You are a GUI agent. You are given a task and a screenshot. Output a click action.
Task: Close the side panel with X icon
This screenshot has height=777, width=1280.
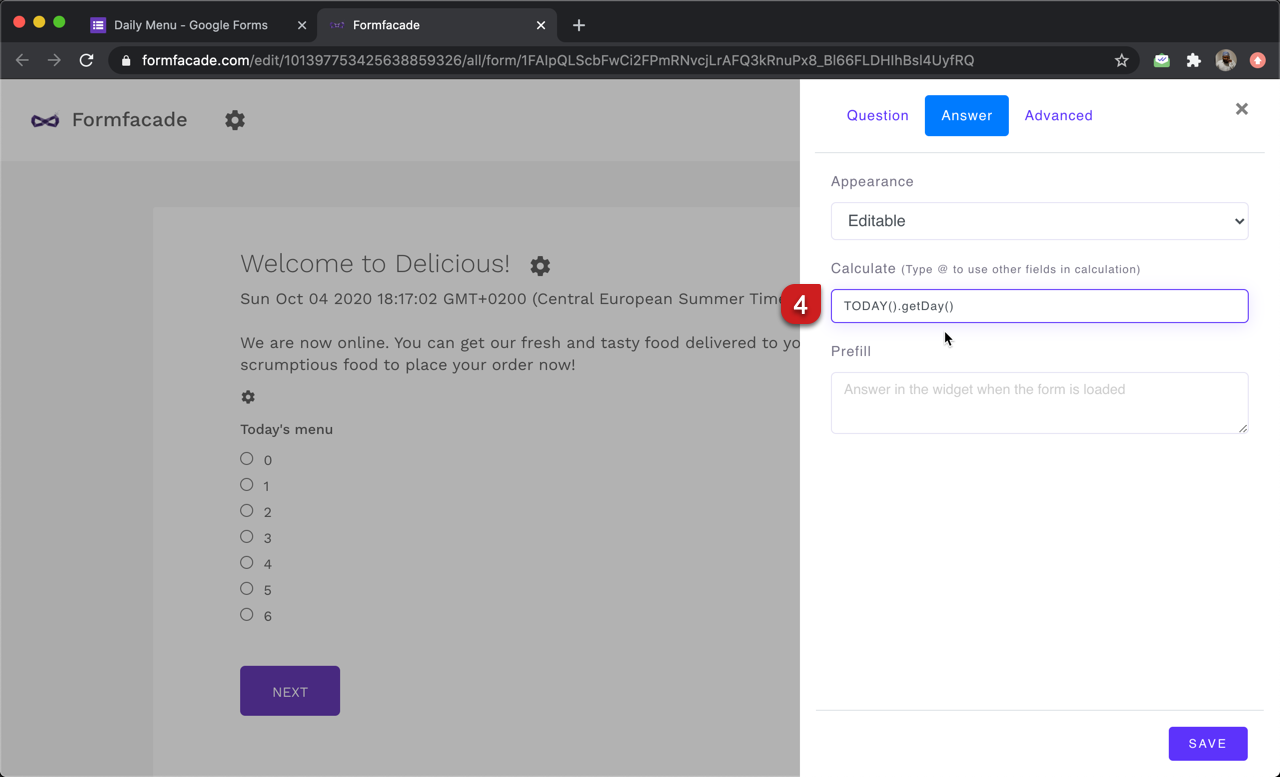[x=1241, y=109]
